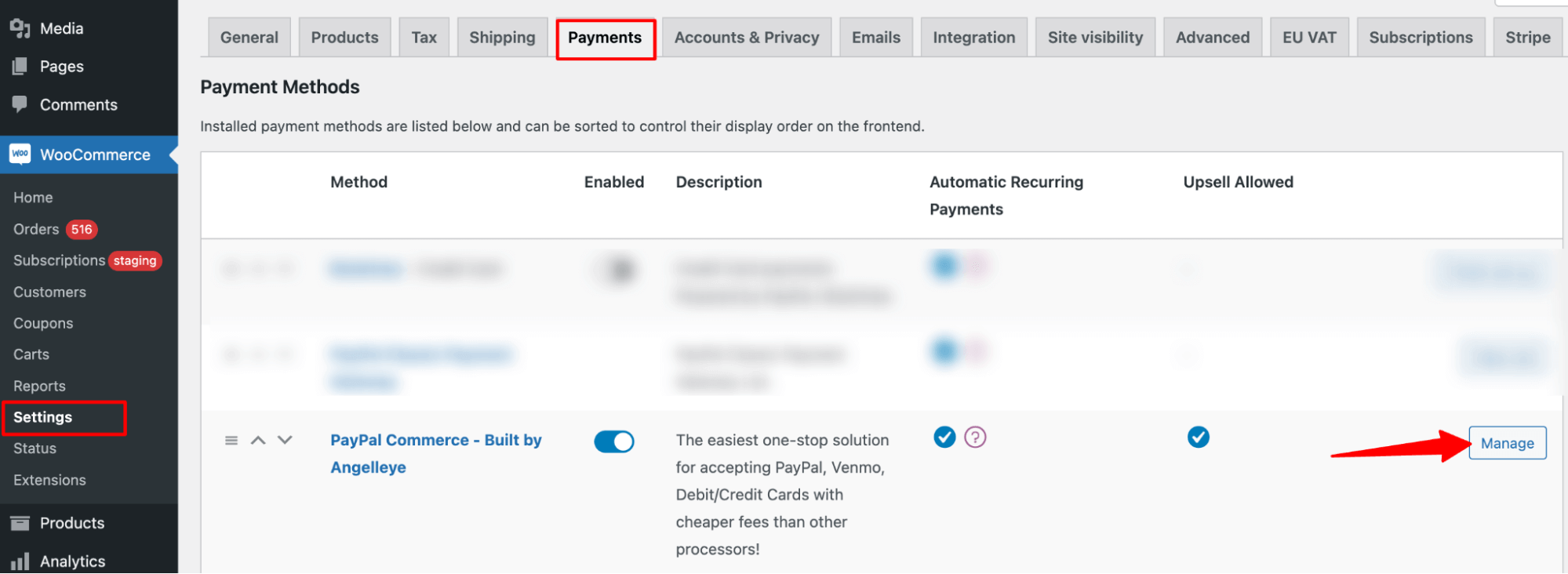1568x574 pixels.
Task: Open Subscriptions submenu item with staging badge
Action: [87, 260]
